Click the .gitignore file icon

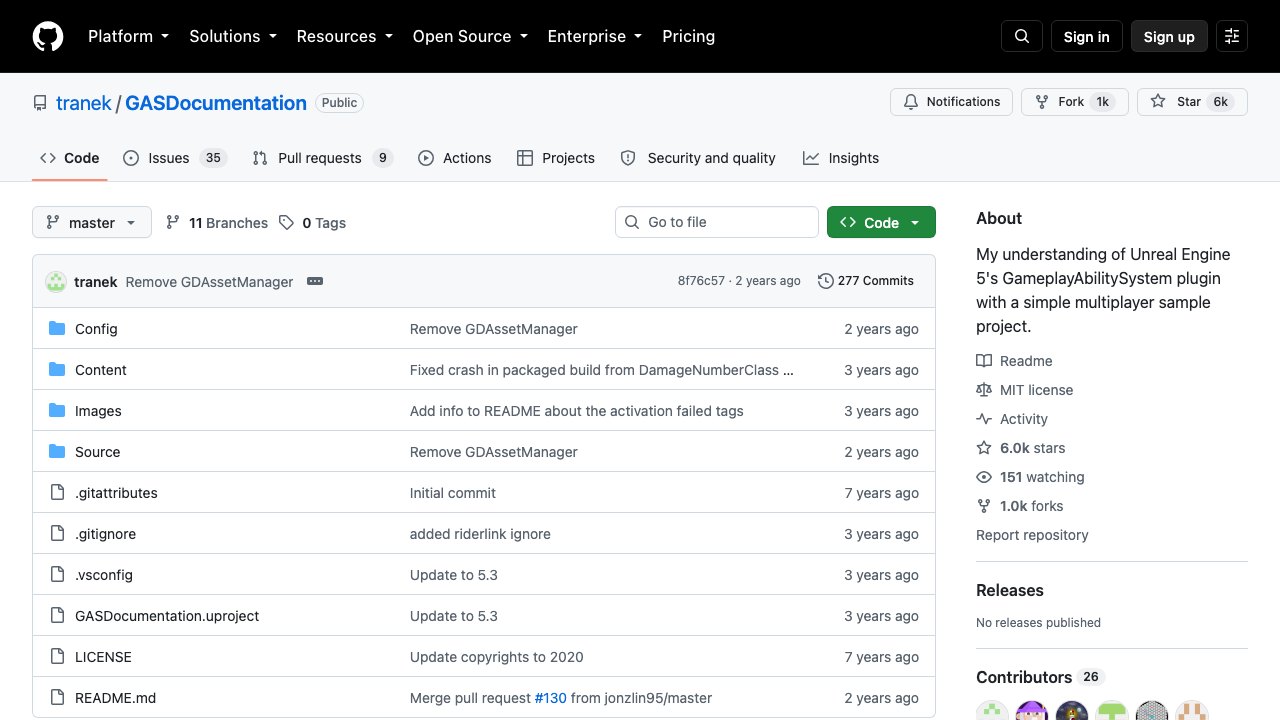pos(57,534)
